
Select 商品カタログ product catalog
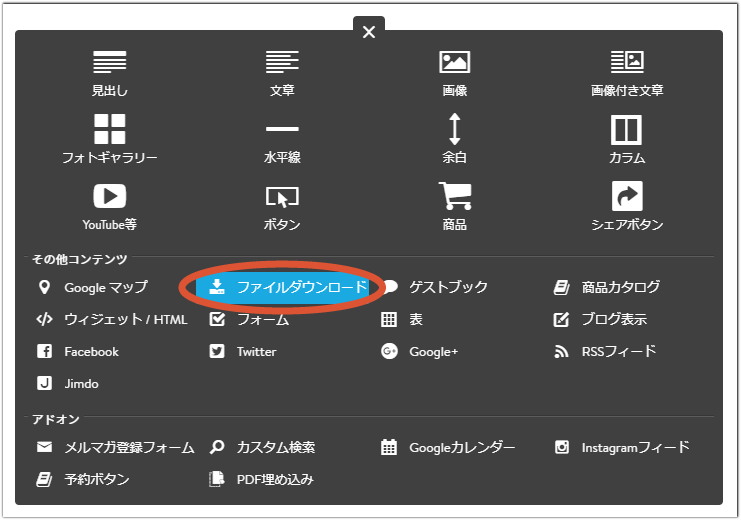click(x=607, y=287)
